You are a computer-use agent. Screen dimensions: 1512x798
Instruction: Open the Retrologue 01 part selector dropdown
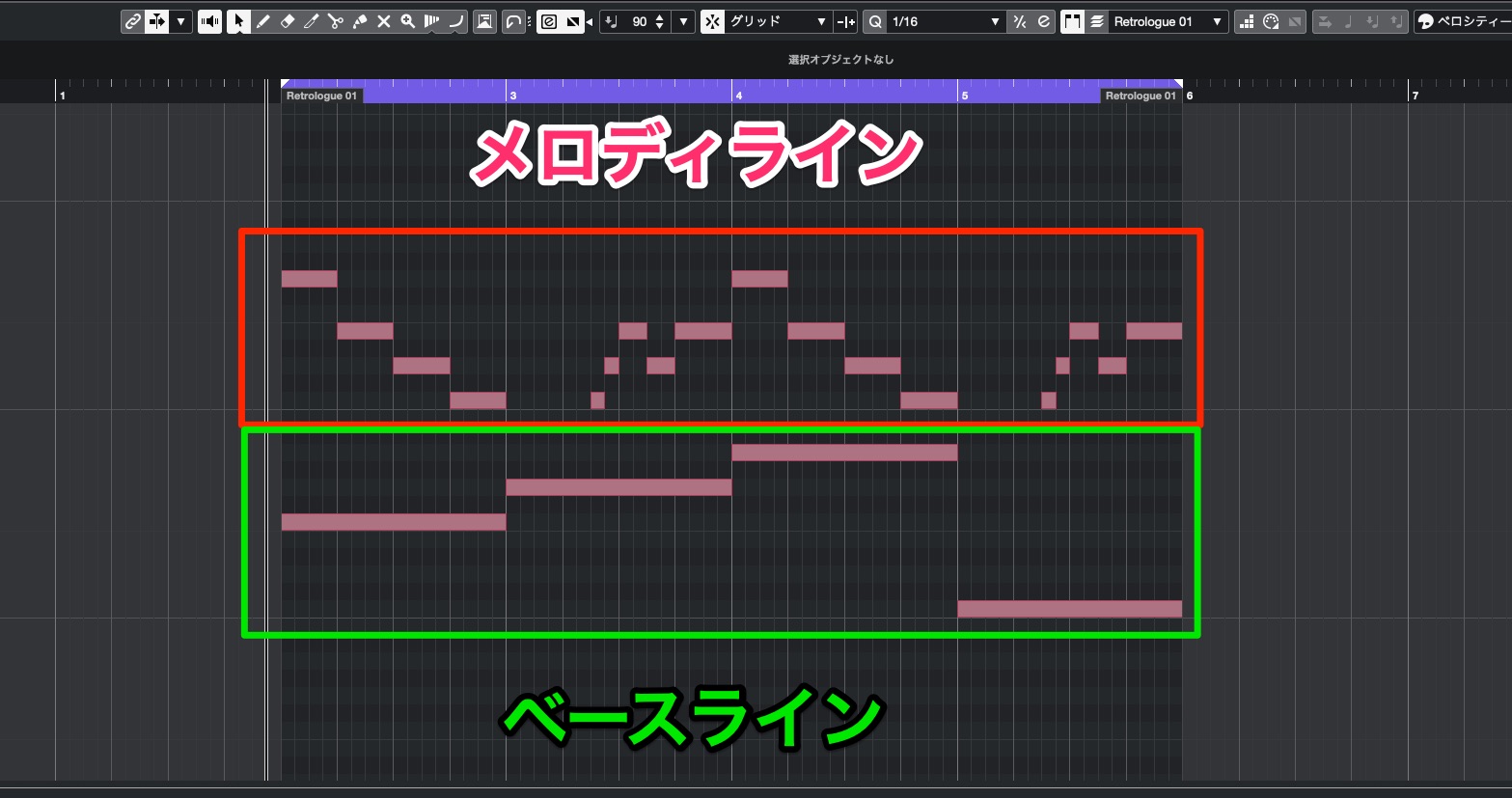pyautogui.click(x=1168, y=21)
